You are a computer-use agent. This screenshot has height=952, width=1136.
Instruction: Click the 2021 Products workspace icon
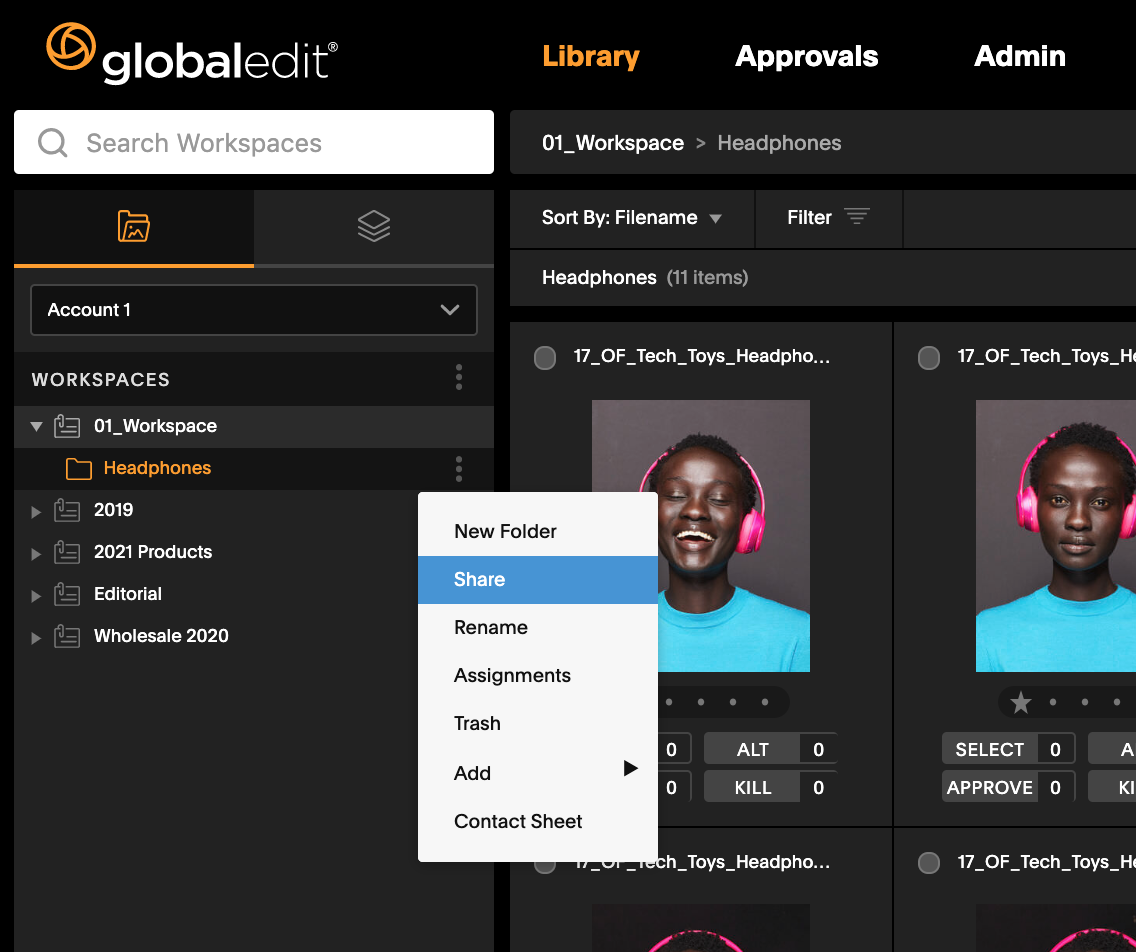pyautogui.click(x=67, y=552)
